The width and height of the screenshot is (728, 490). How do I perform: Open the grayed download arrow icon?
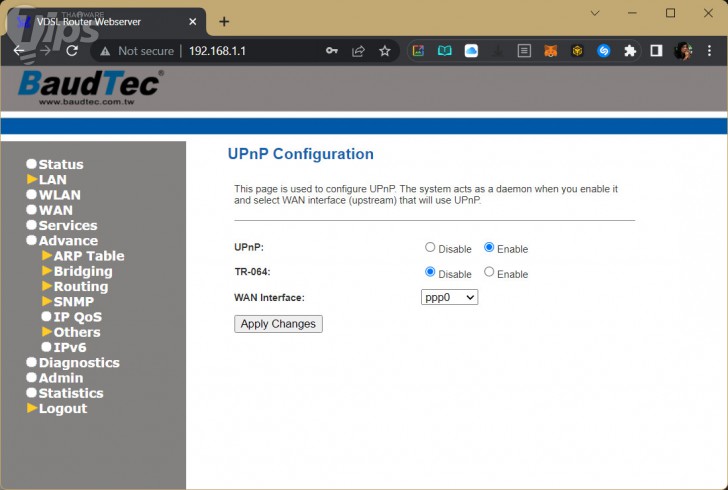(498, 51)
